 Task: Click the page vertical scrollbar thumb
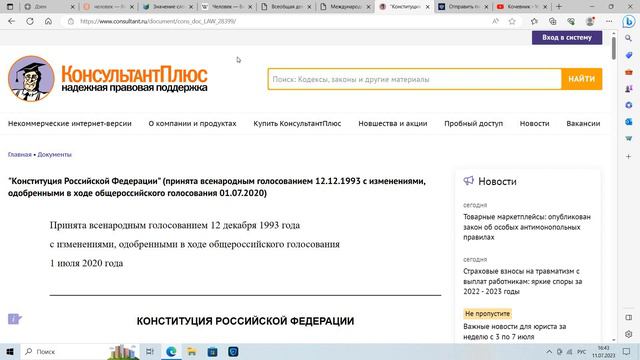click(x=614, y=48)
